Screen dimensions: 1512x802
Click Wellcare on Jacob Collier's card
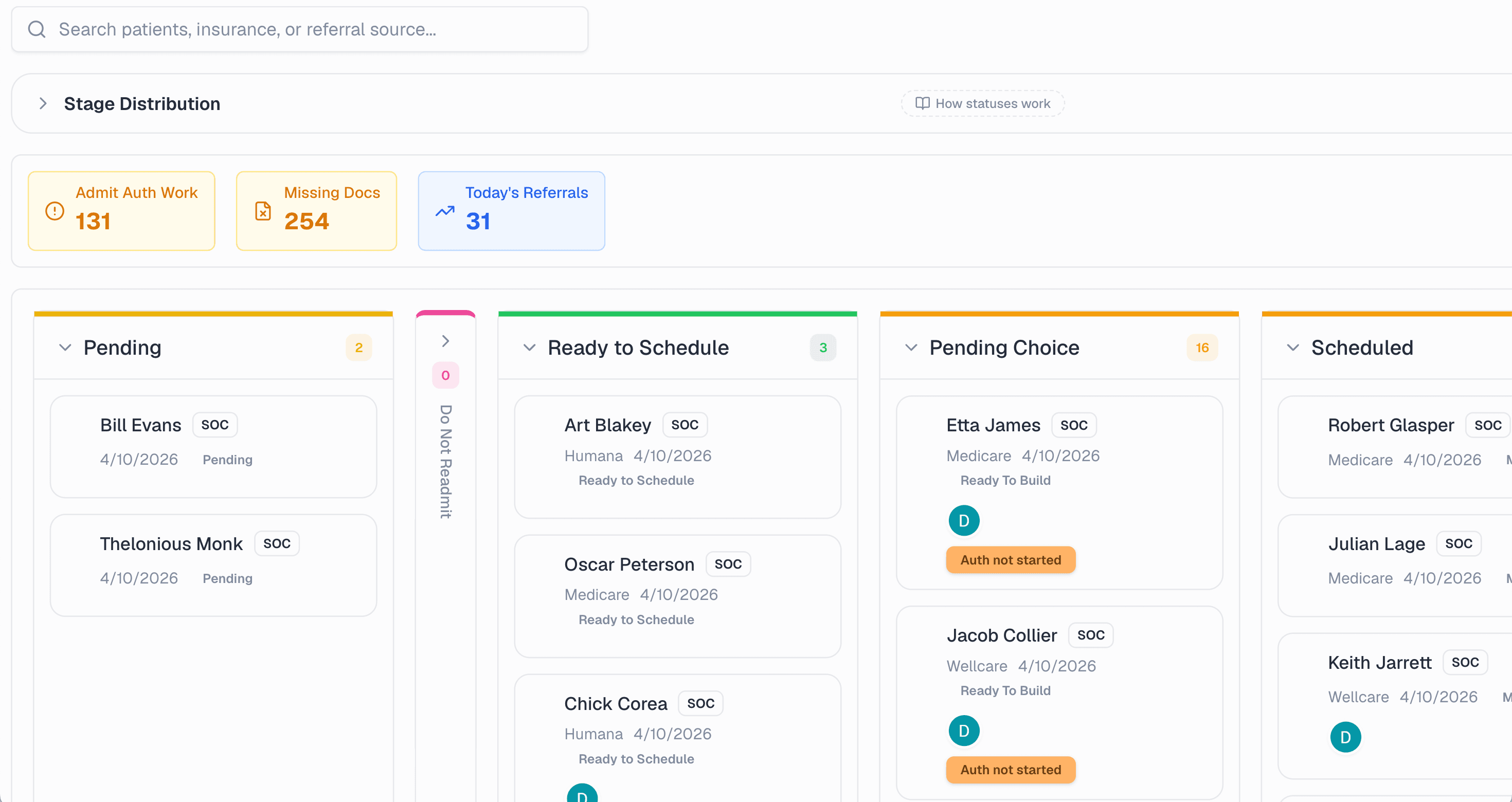pos(977,666)
